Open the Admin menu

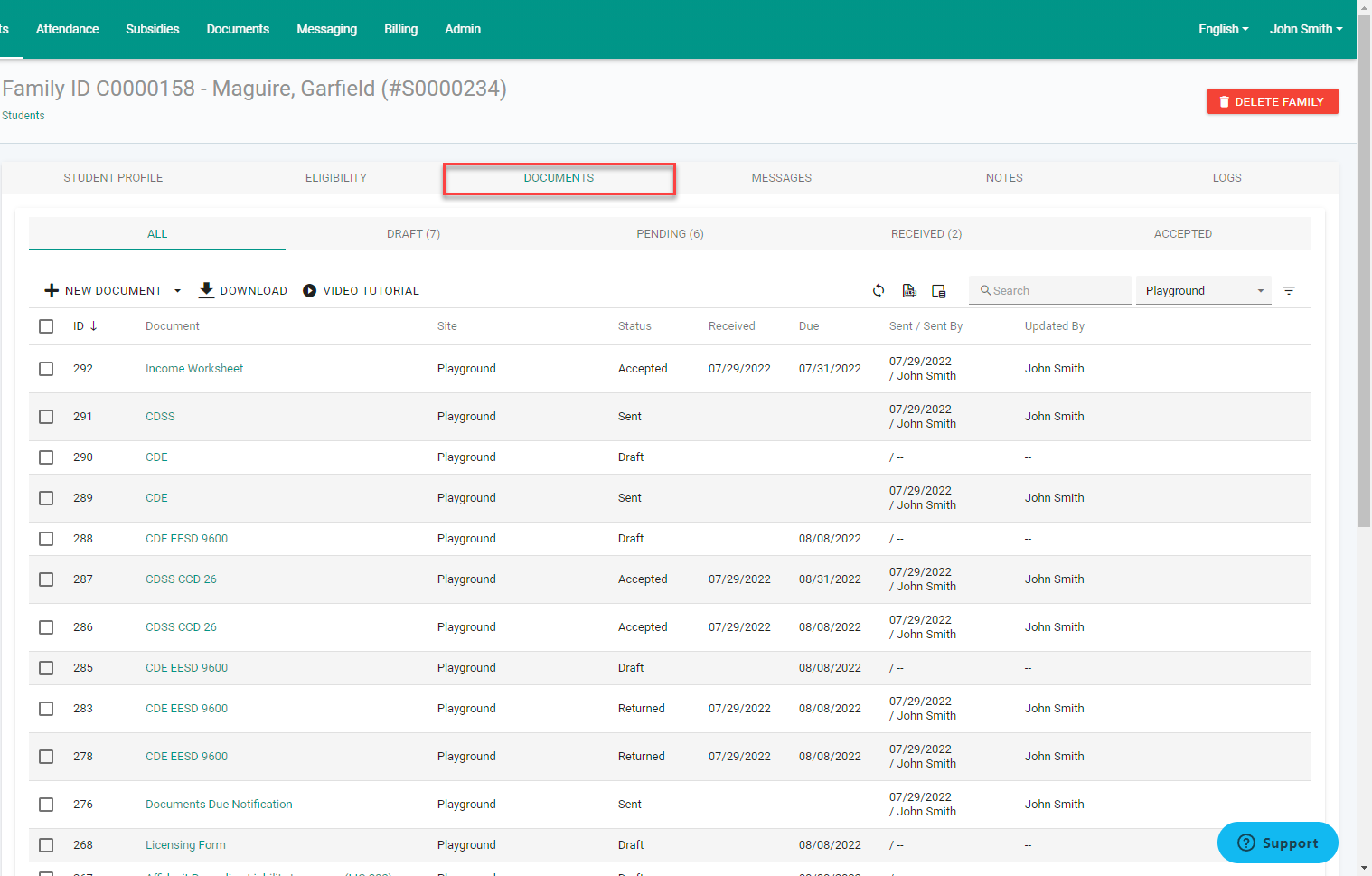pyautogui.click(x=462, y=29)
